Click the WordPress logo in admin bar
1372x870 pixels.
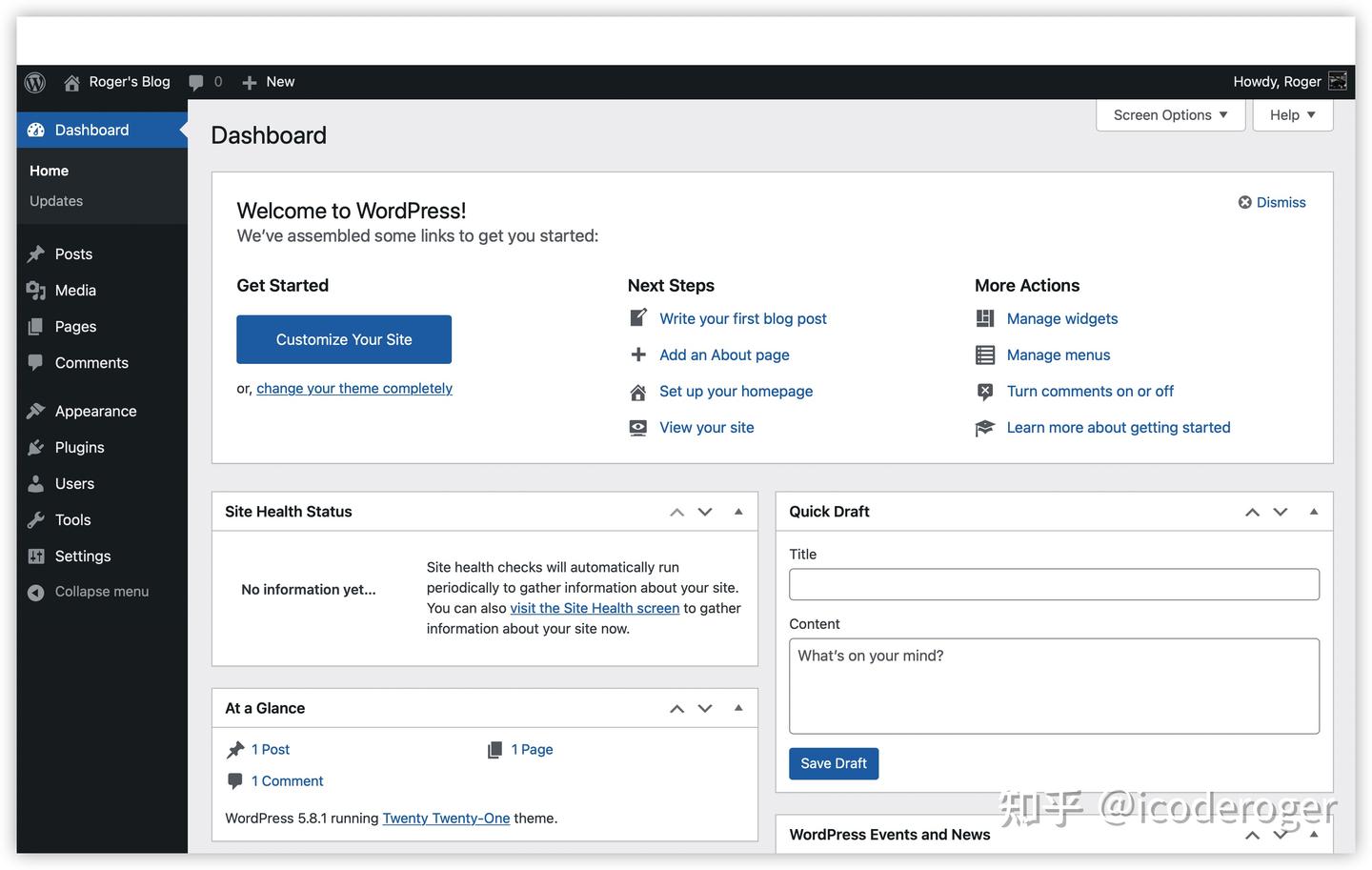(x=35, y=82)
